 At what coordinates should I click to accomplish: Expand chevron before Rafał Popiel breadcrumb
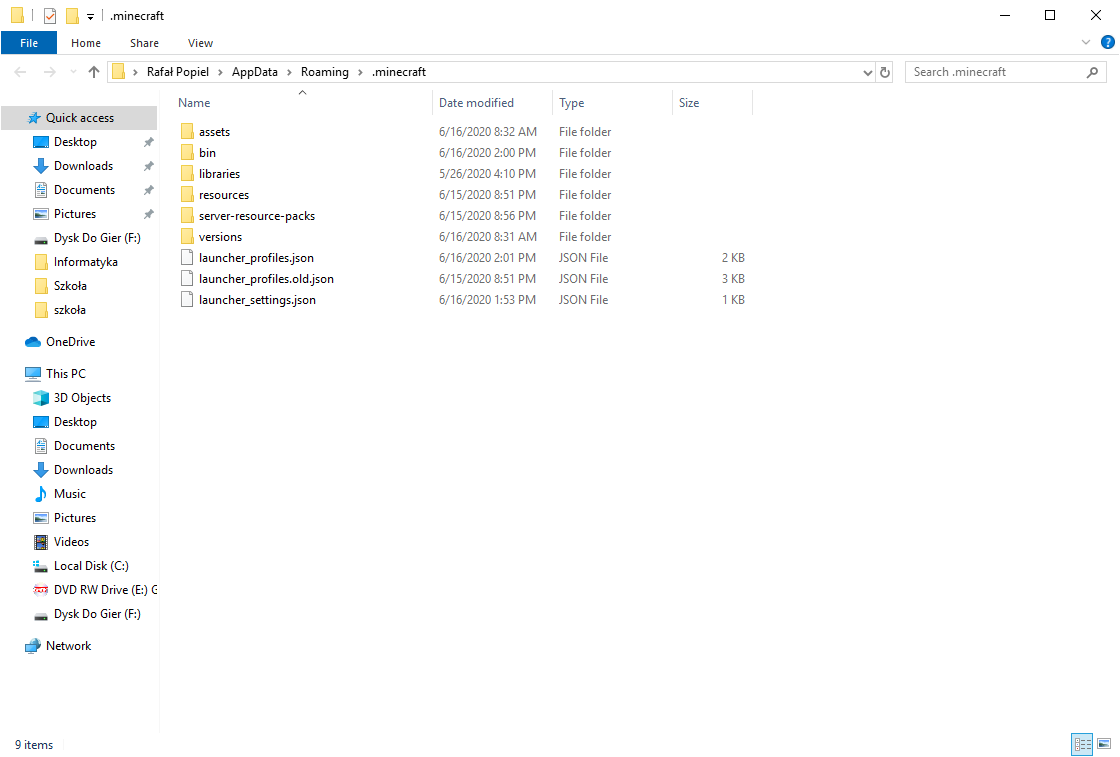135,72
